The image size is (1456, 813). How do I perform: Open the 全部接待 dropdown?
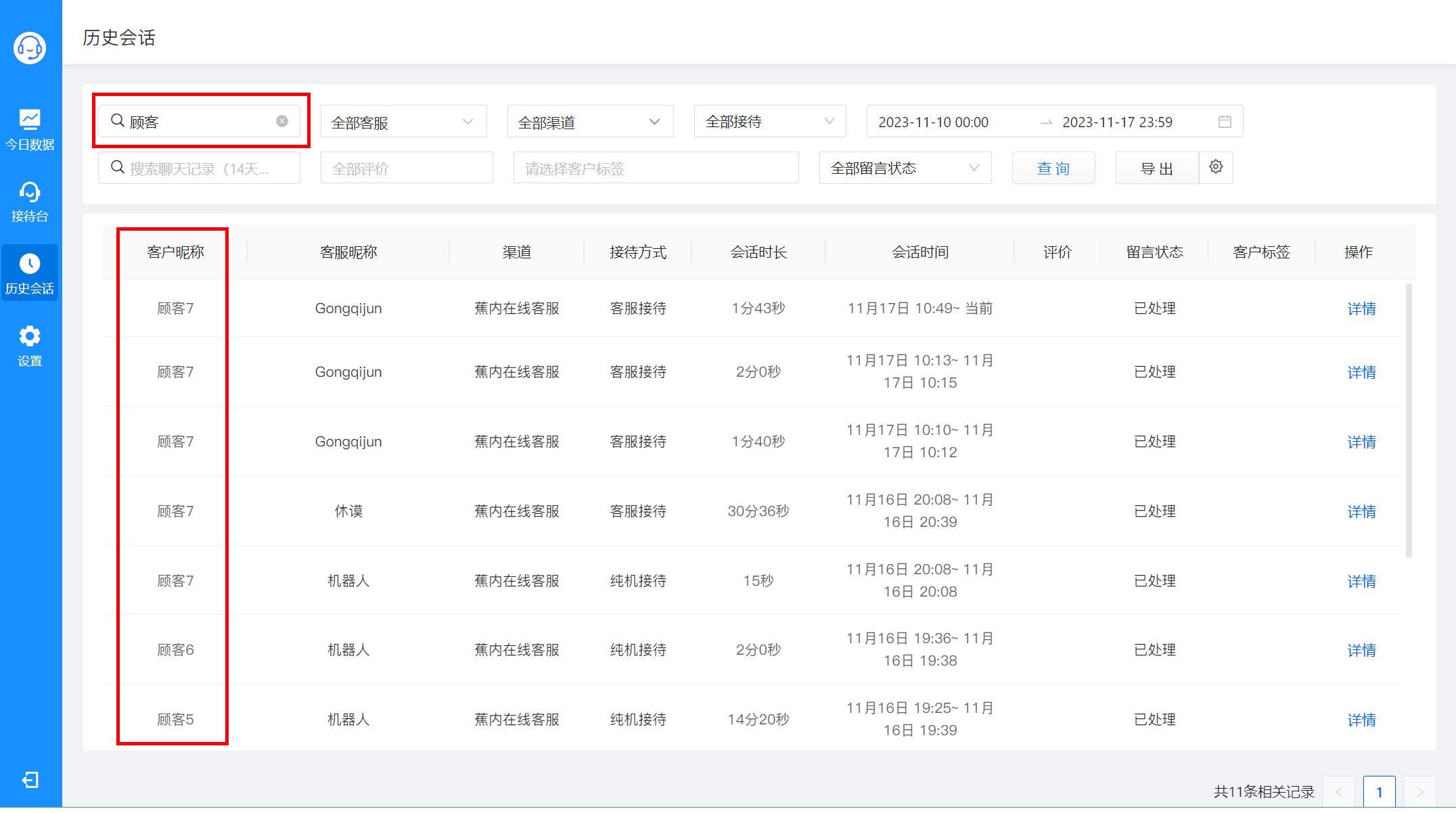click(x=770, y=122)
